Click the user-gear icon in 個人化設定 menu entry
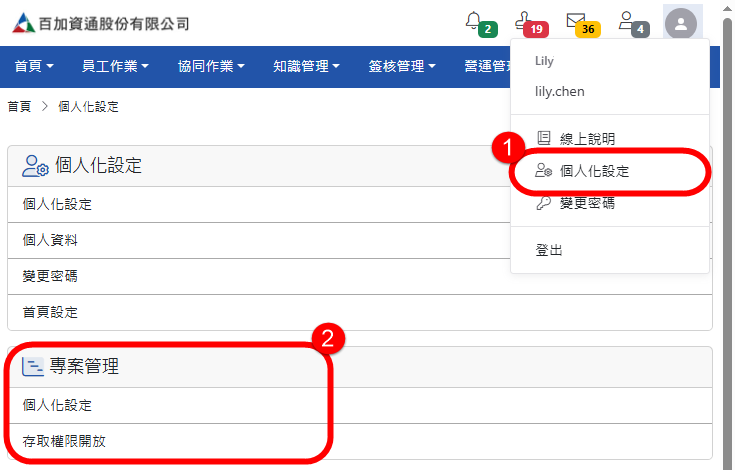The width and height of the screenshot is (735, 470). tap(544, 171)
